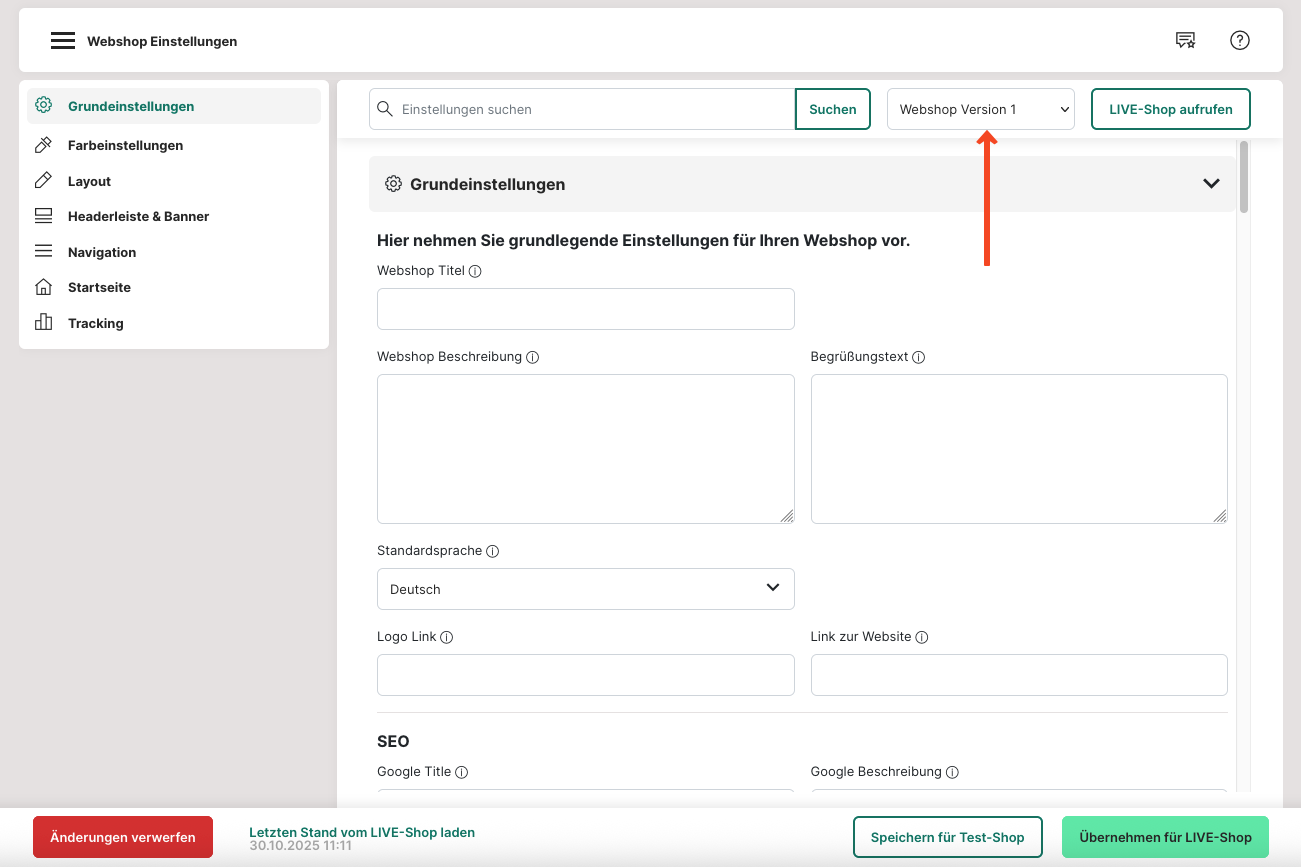
Task: Select Tracking in the sidebar
Action: point(95,323)
